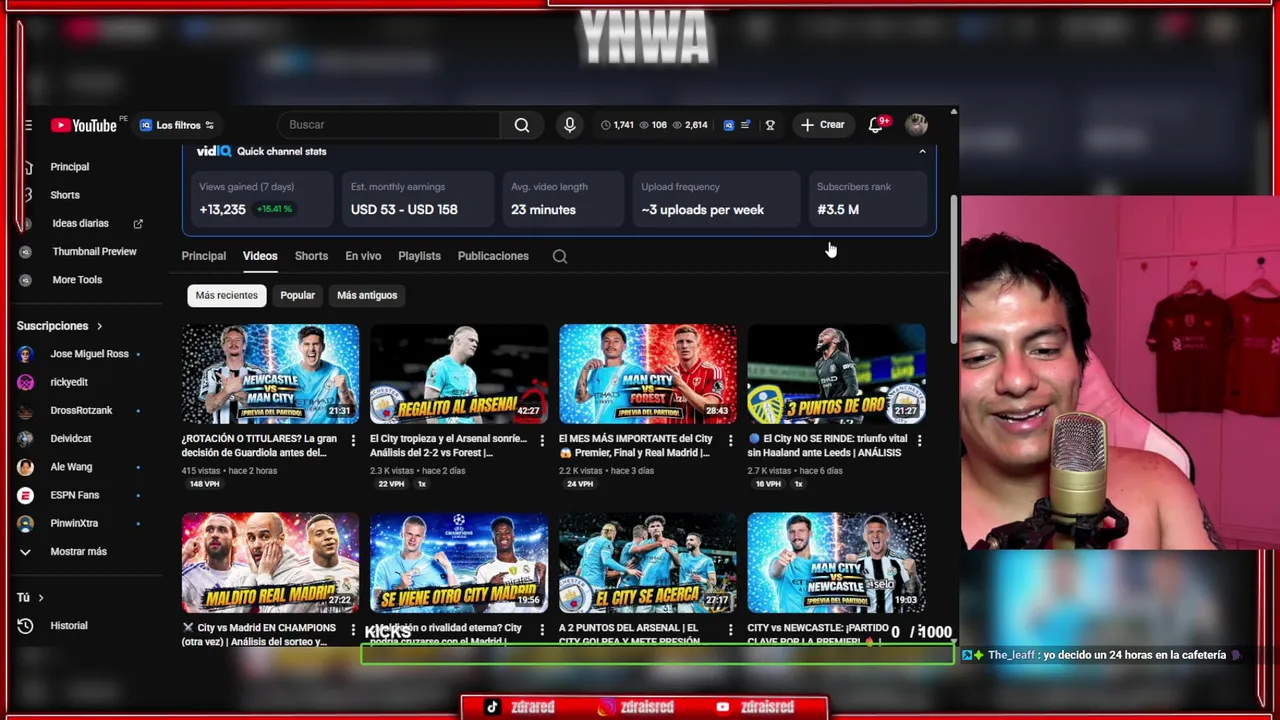The width and height of the screenshot is (1280, 720).
Task: Open PinwinXtra subscription
Action: pyautogui.click(x=75, y=523)
